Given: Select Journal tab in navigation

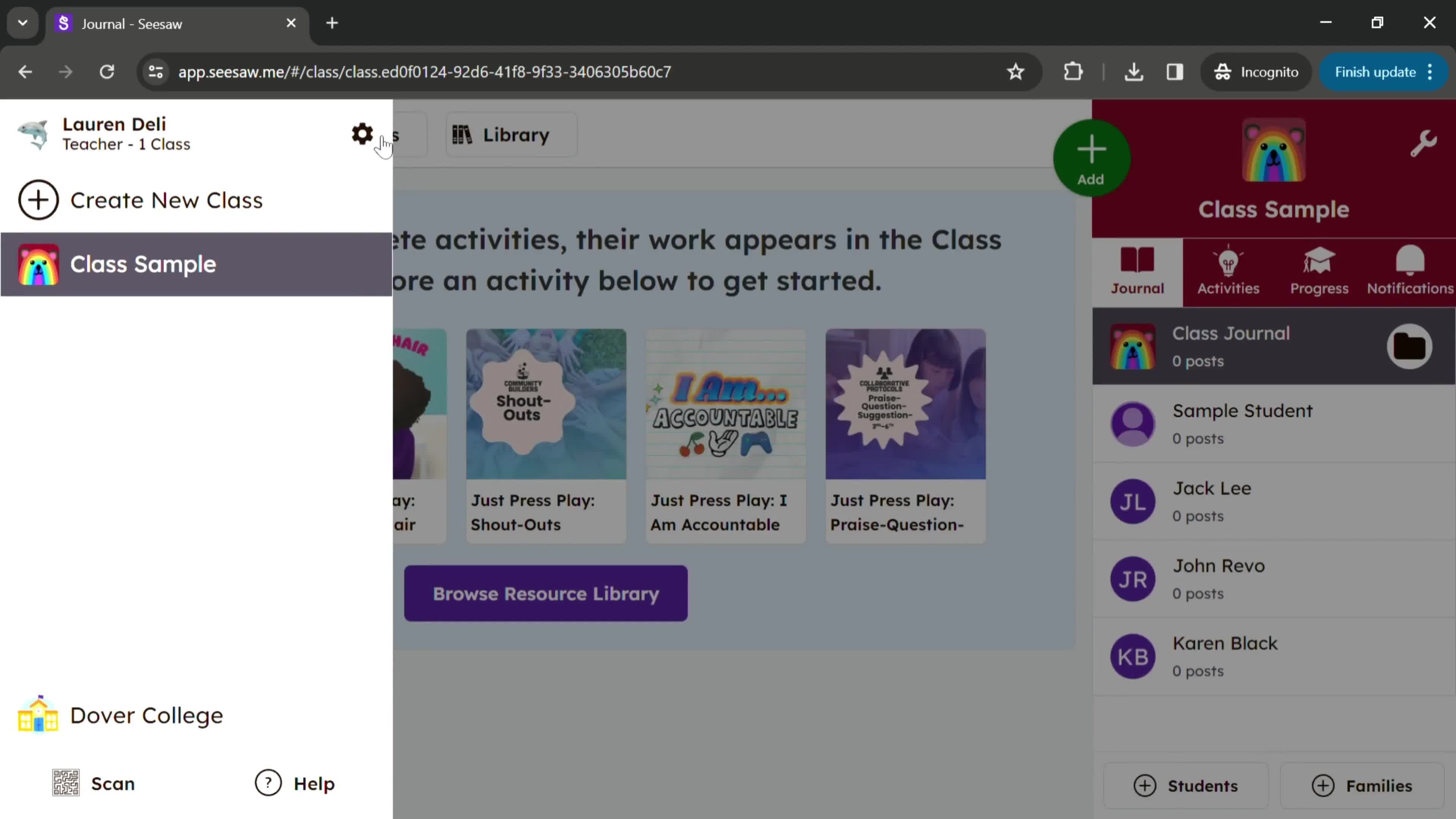Looking at the screenshot, I should click(x=1138, y=270).
